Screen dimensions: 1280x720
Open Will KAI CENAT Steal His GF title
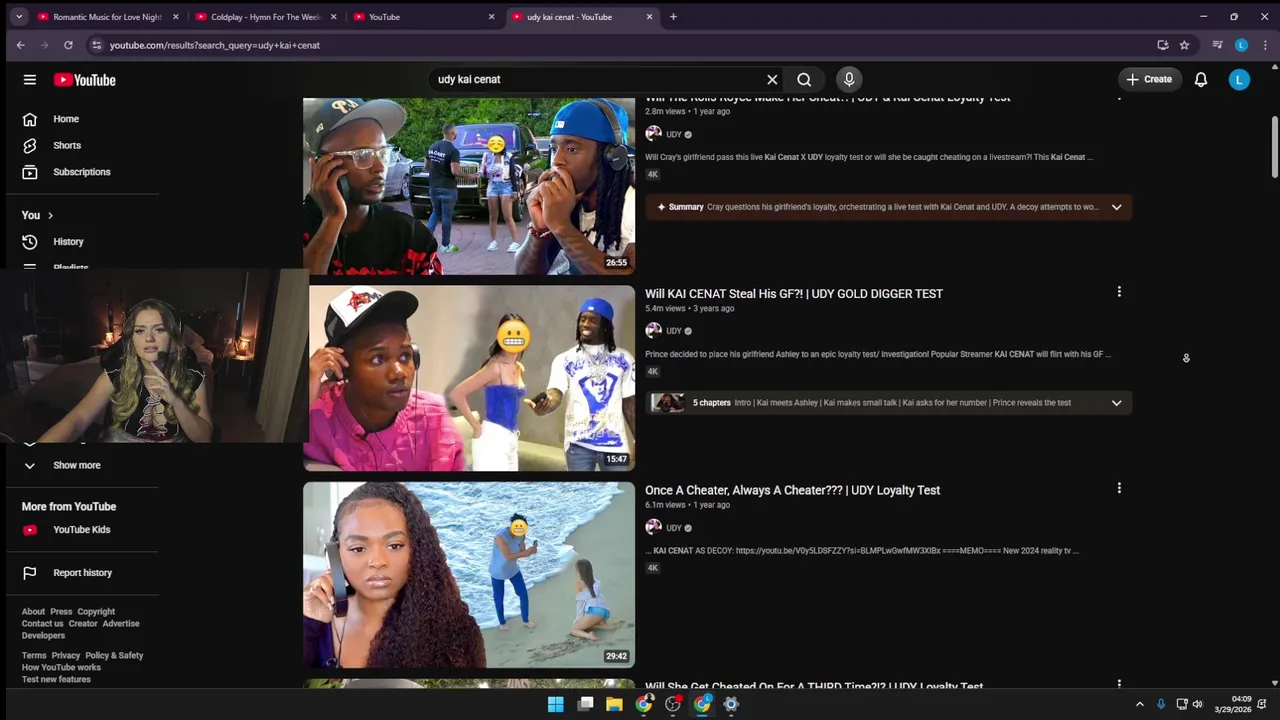(x=794, y=294)
